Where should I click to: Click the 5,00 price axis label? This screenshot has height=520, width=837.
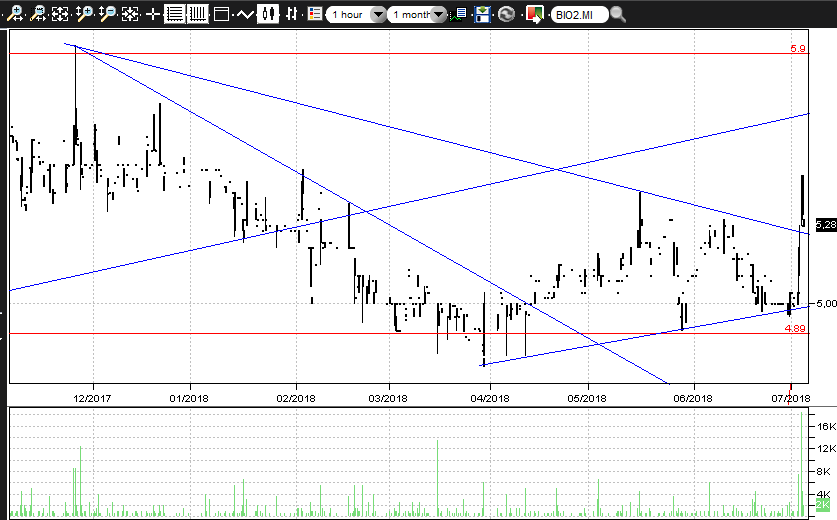click(x=826, y=303)
